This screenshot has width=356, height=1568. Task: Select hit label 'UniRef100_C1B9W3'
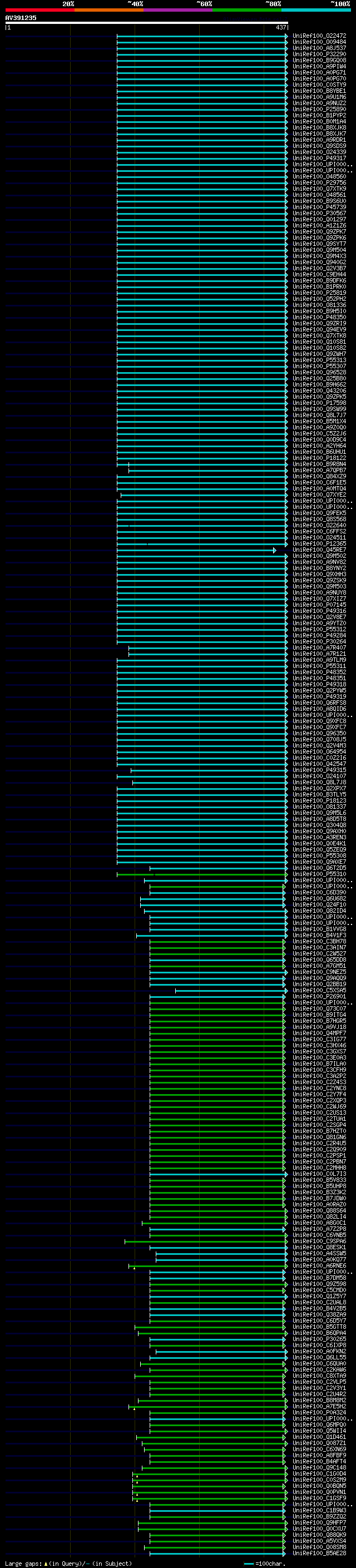(x=319, y=1510)
